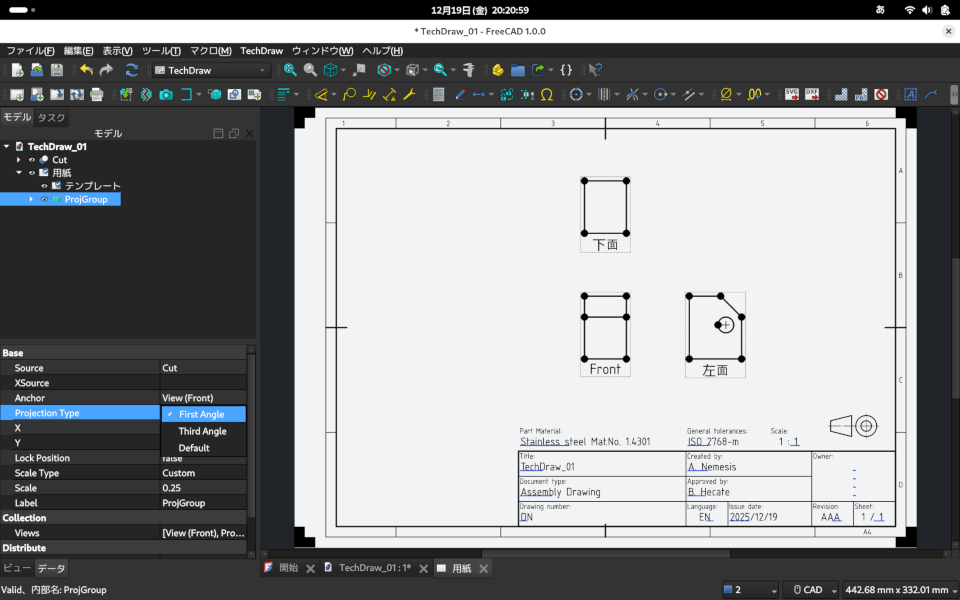This screenshot has height=600, width=960.
Task: Switch to the タスク panel tab
Action: [x=52, y=117]
